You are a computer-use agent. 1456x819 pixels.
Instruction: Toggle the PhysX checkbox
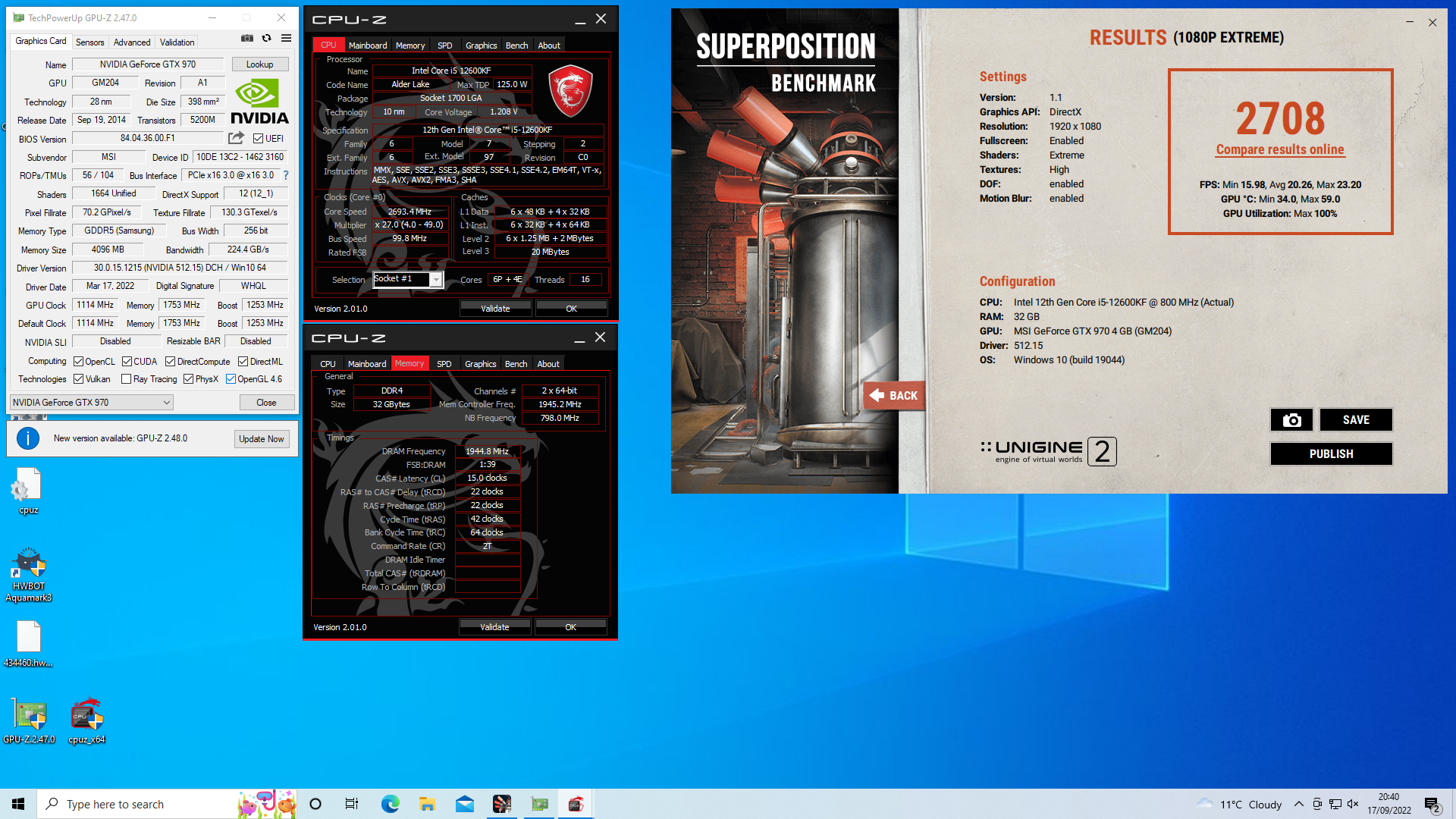point(188,379)
